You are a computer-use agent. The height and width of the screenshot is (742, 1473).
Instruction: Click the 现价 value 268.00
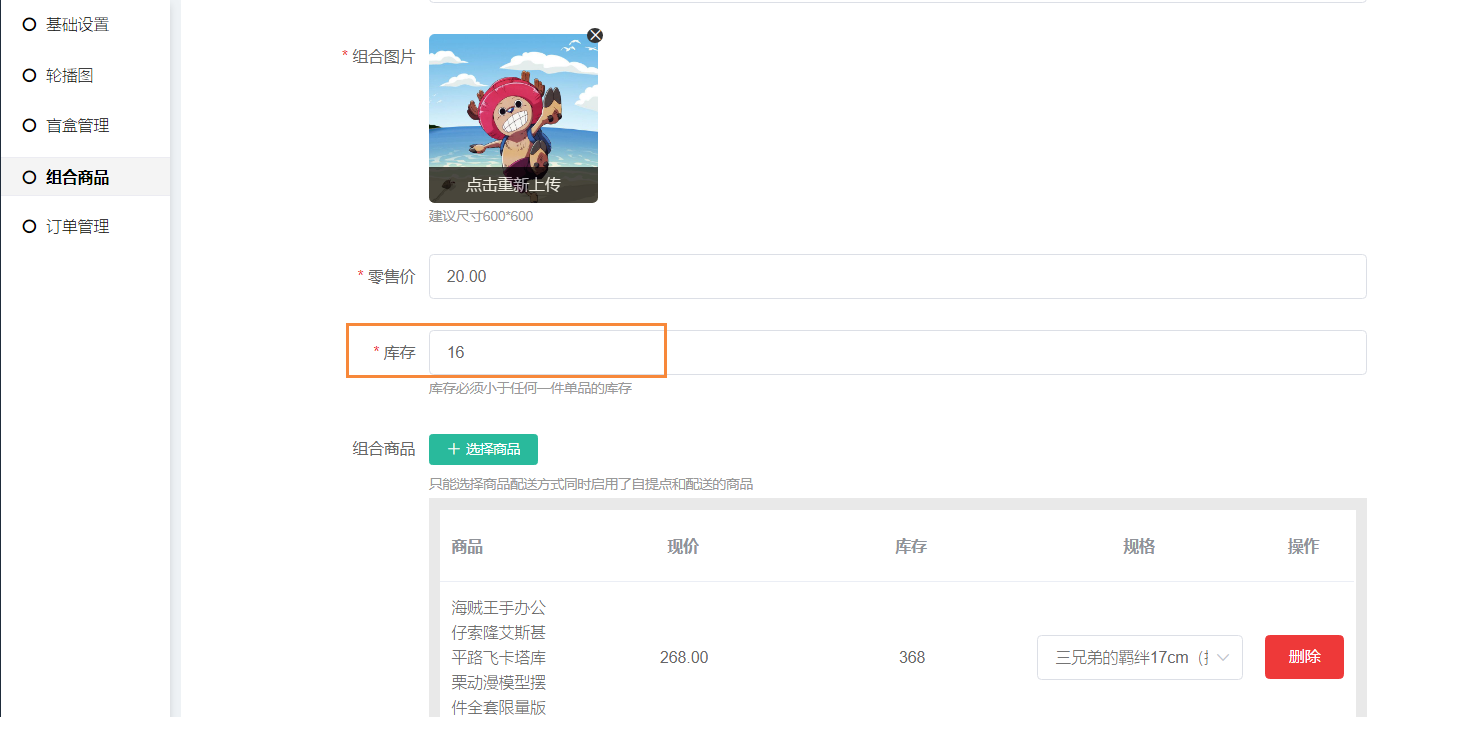[684, 657]
